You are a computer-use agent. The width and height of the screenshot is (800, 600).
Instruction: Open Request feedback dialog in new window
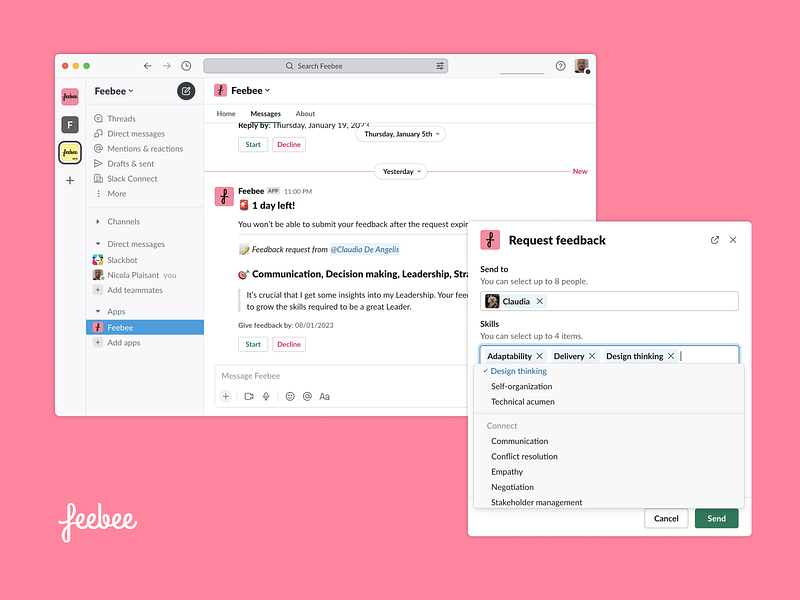[x=715, y=240]
